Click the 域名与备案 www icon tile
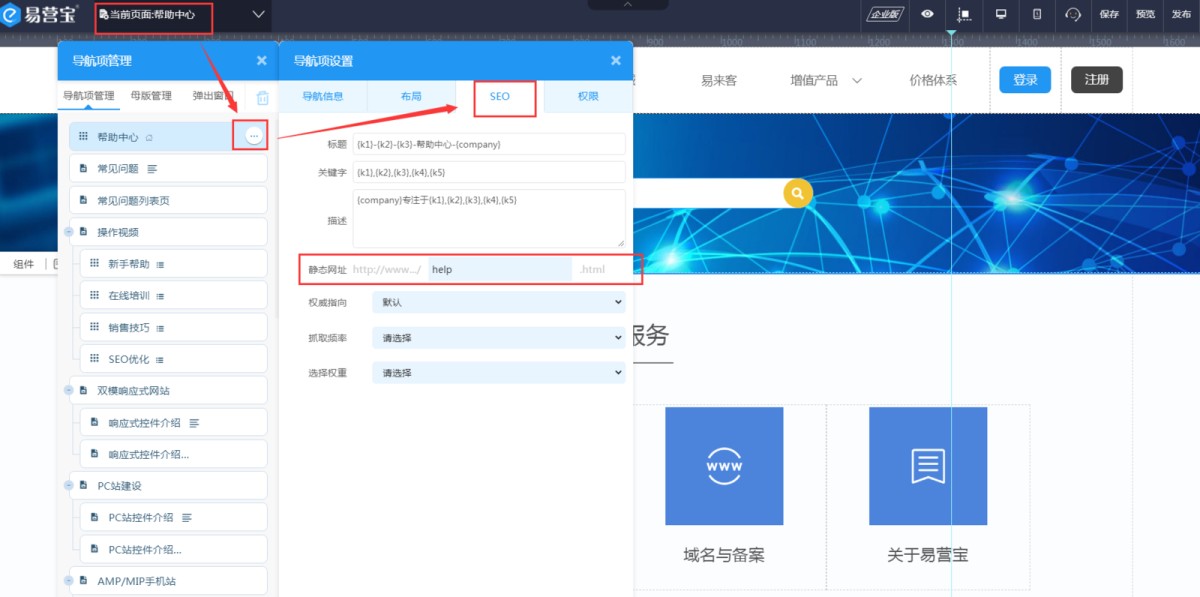This screenshot has width=1200, height=597. click(x=724, y=466)
